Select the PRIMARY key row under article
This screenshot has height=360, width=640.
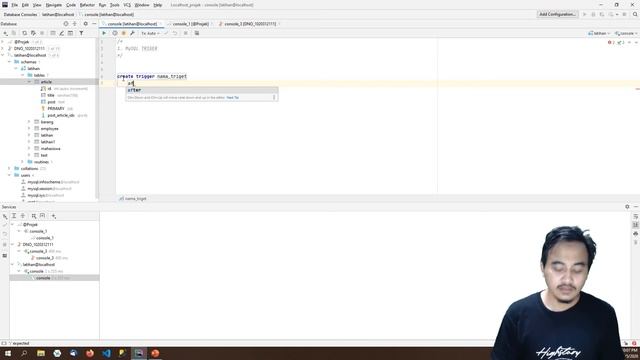coord(56,109)
